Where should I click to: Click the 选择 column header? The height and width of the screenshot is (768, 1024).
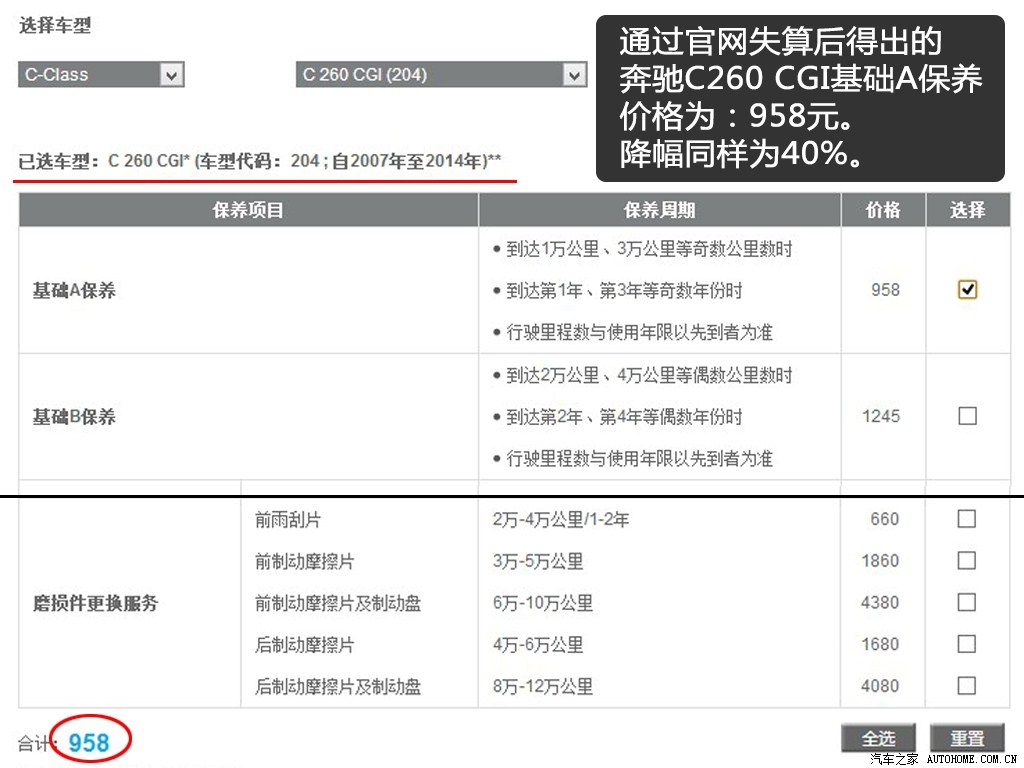[968, 210]
